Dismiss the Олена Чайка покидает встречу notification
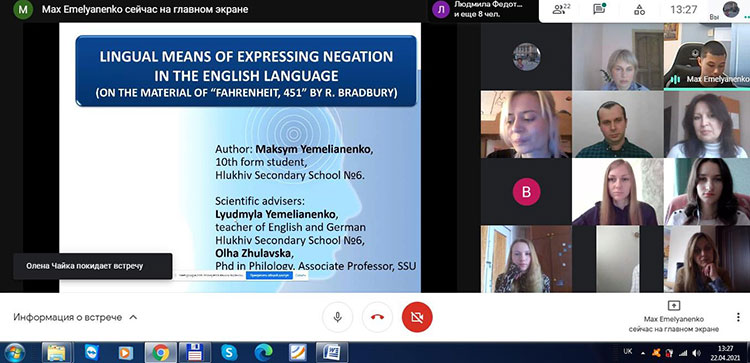The image size is (750, 363). pos(92,266)
